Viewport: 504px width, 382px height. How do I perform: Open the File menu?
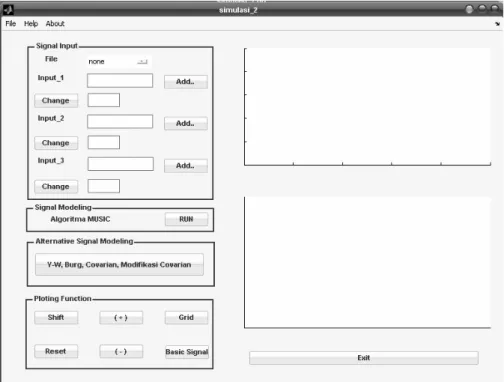pyautogui.click(x=11, y=24)
